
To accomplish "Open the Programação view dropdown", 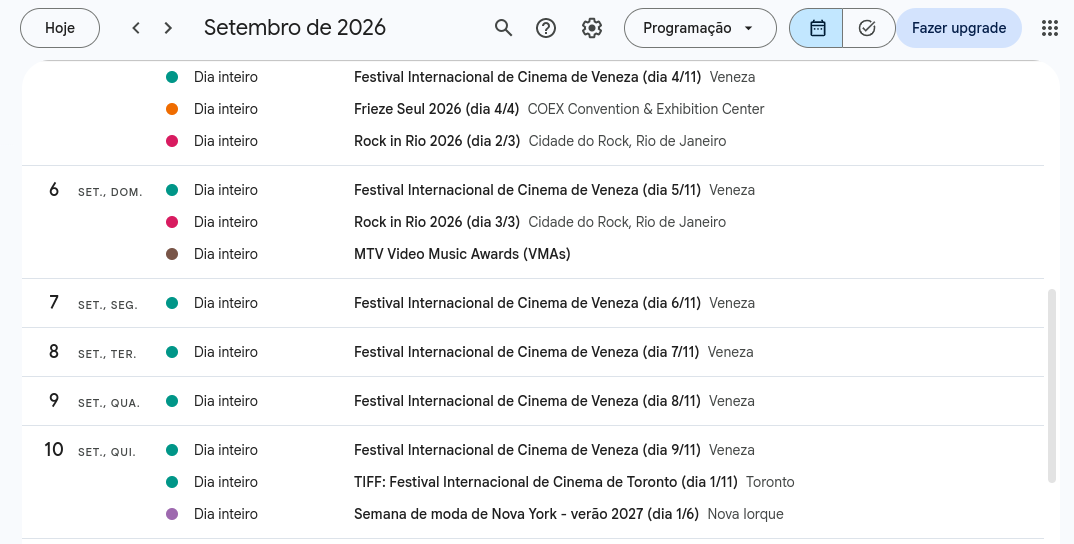I will pos(700,28).
